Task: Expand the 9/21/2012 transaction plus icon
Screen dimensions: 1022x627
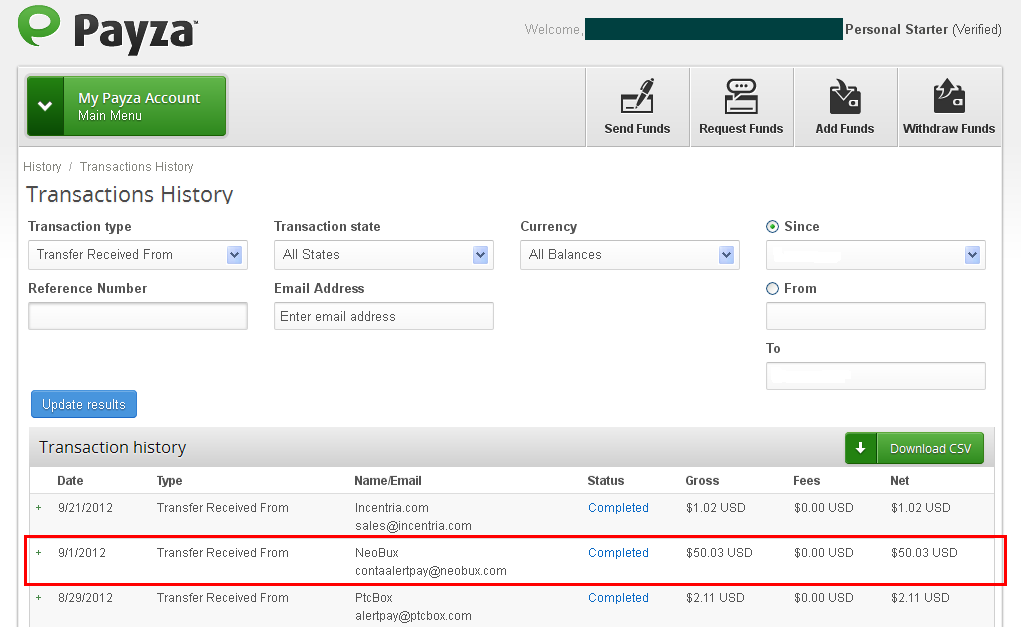Action: coord(38,508)
